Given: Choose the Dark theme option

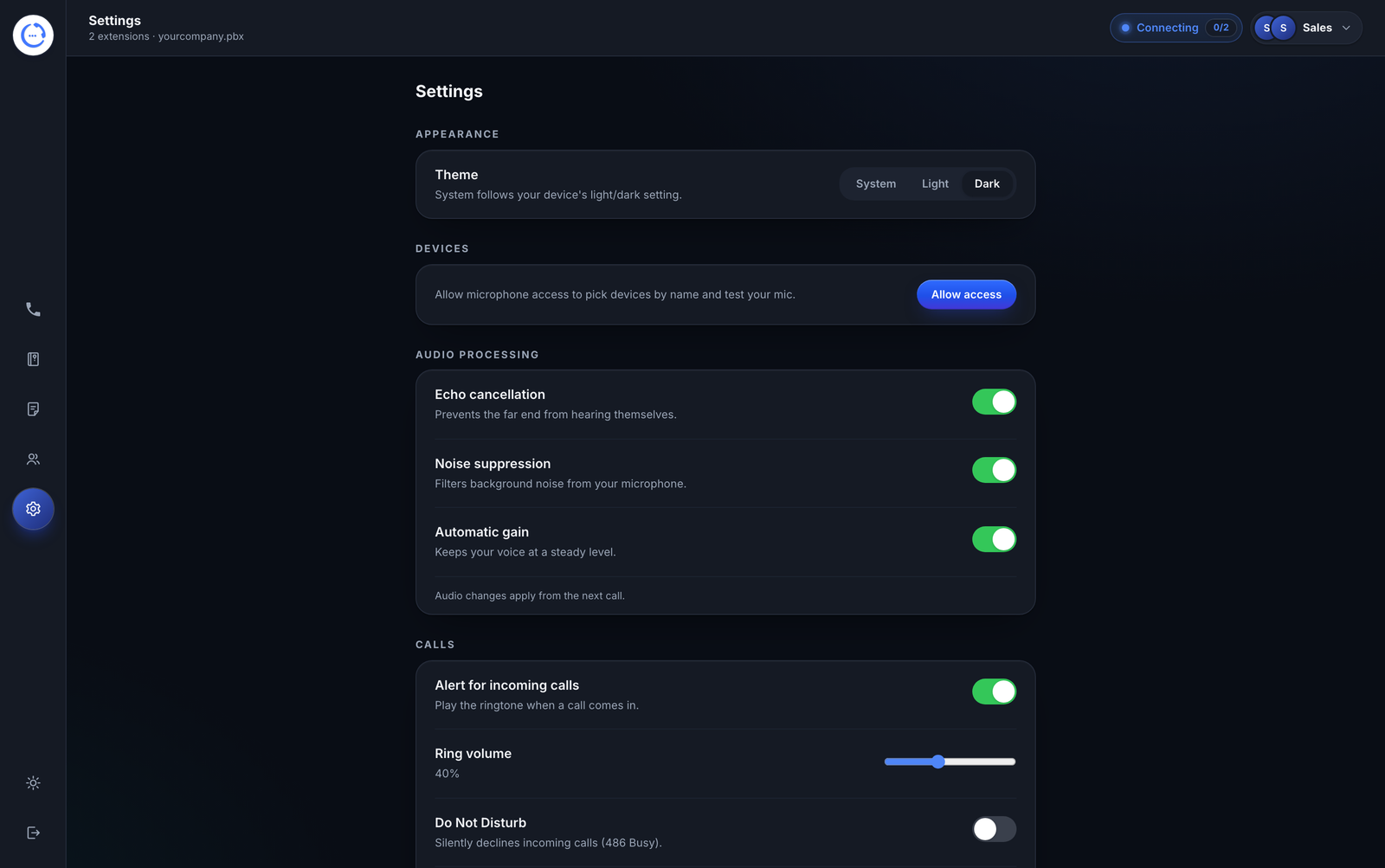Looking at the screenshot, I should tap(987, 183).
